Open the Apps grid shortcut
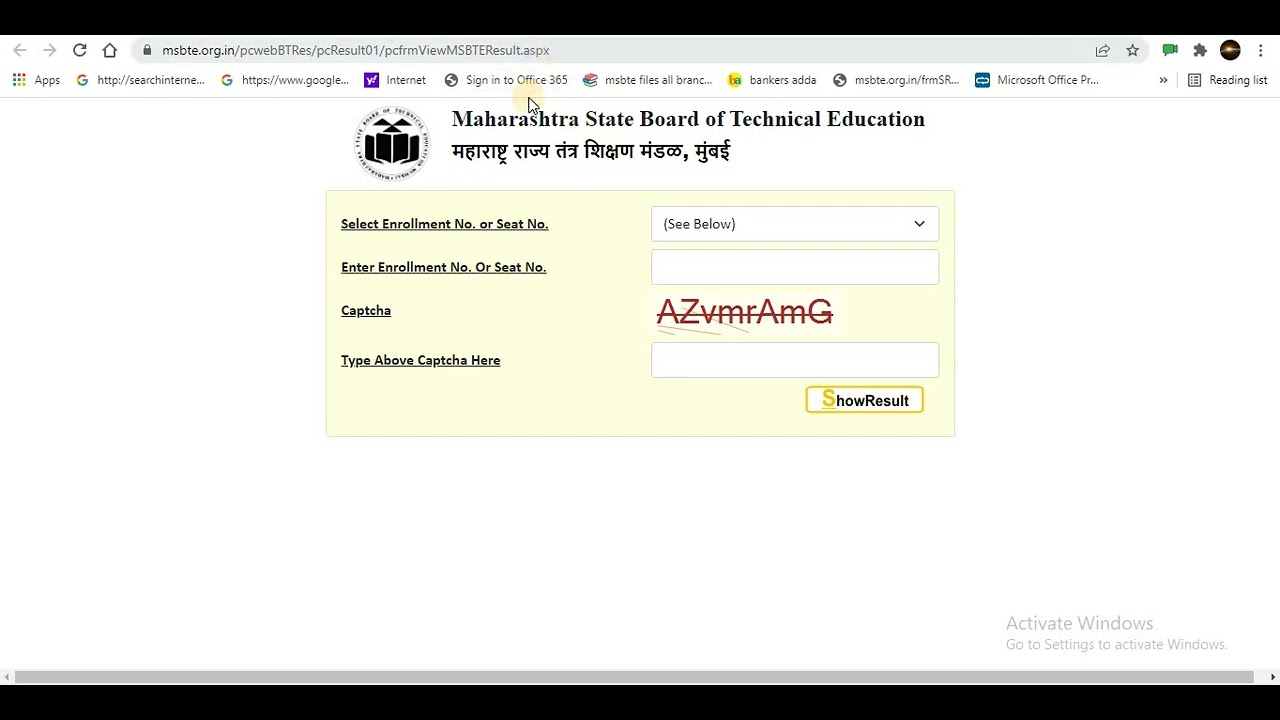 (x=36, y=80)
